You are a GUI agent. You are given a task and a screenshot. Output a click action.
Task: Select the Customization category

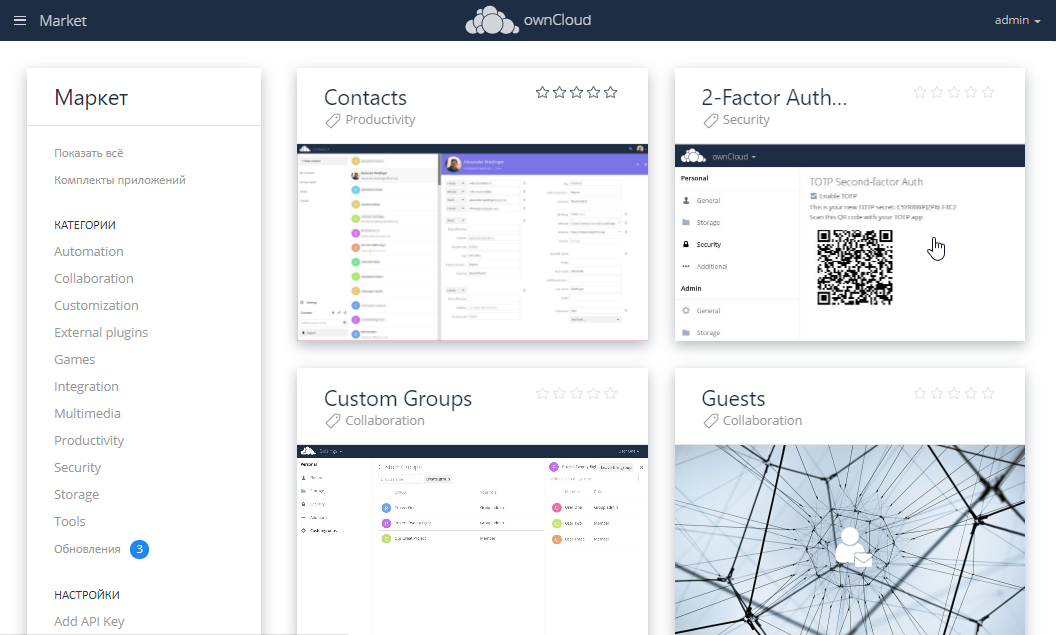pyautogui.click(x=96, y=306)
